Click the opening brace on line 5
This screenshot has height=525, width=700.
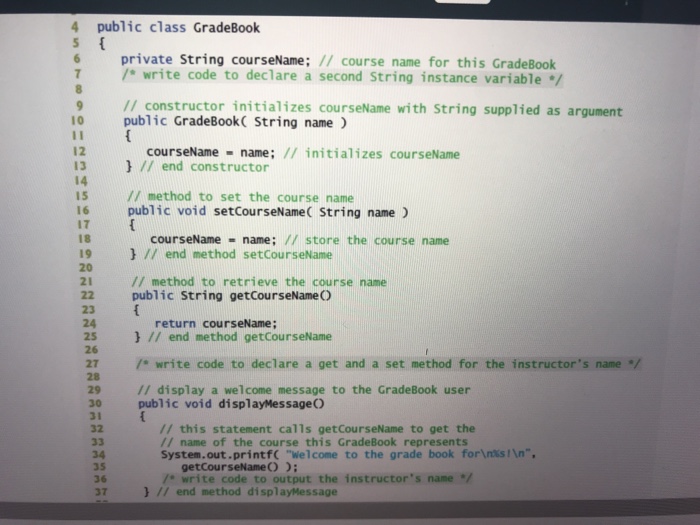tap(102, 43)
